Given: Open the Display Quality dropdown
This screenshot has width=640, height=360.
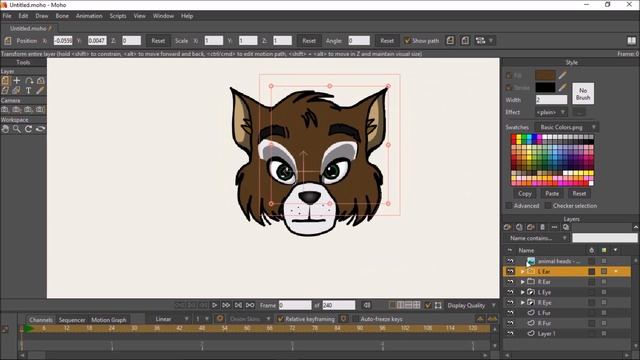Looking at the screenshot, I should [x=471, y=305].
